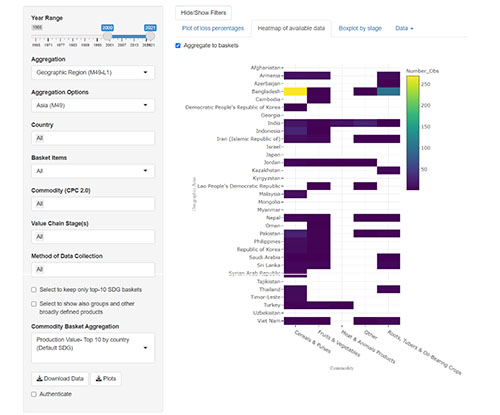Open Commodity Basket Aggregation dropdown
The image size is (500, 415).
pos(93,348)
